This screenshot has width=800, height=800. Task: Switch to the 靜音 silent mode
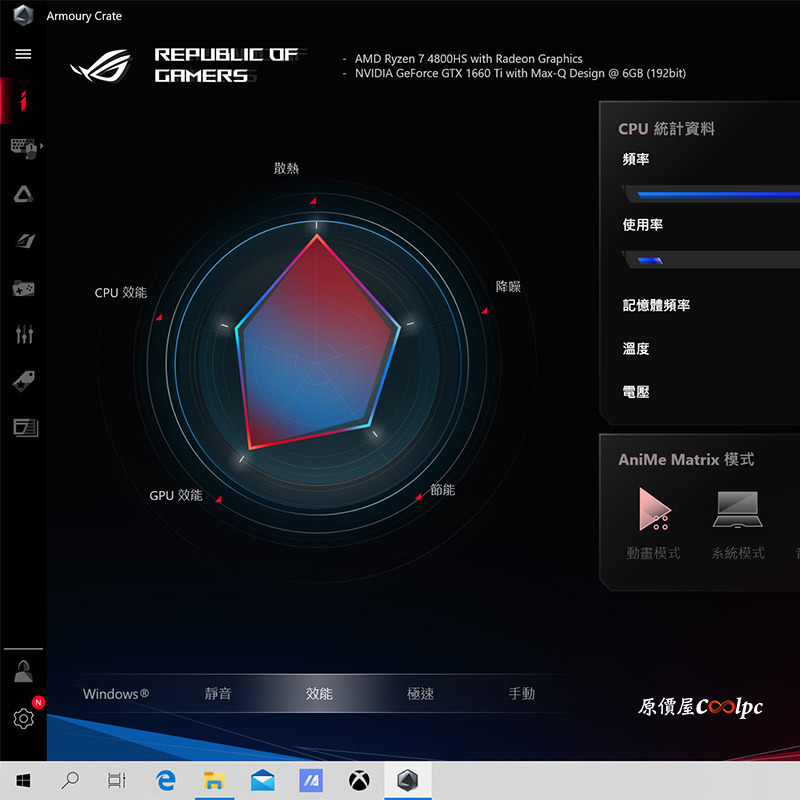(x=218, y=694)
